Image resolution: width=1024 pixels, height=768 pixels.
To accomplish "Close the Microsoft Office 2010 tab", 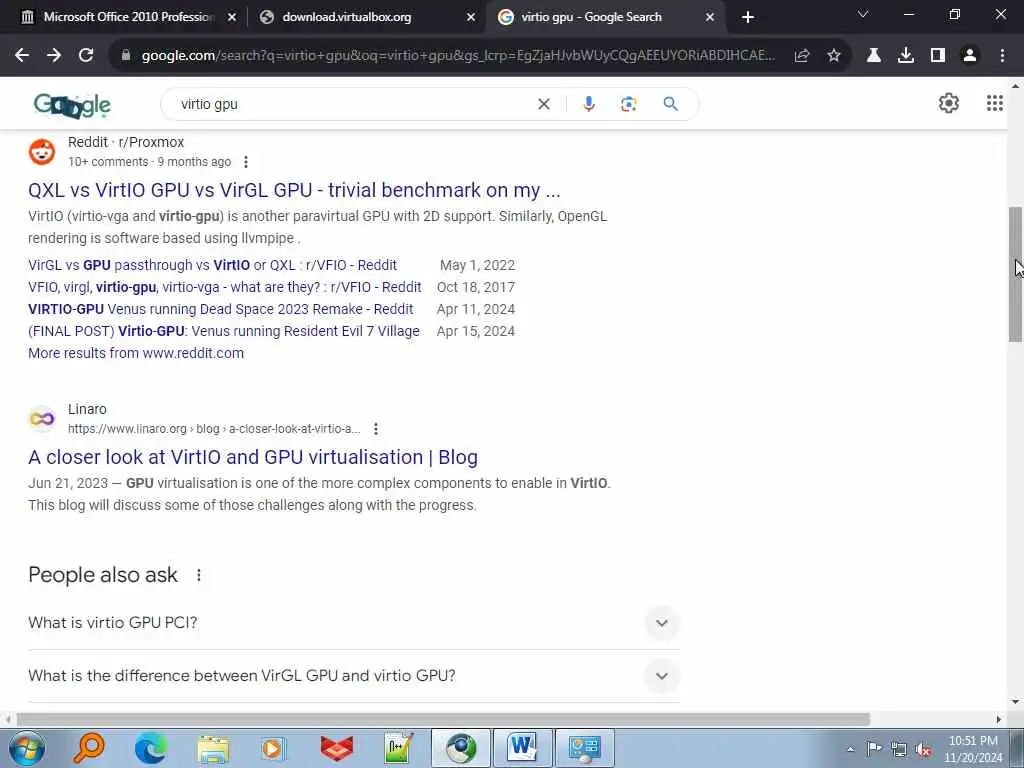I will tap(232, 17).
